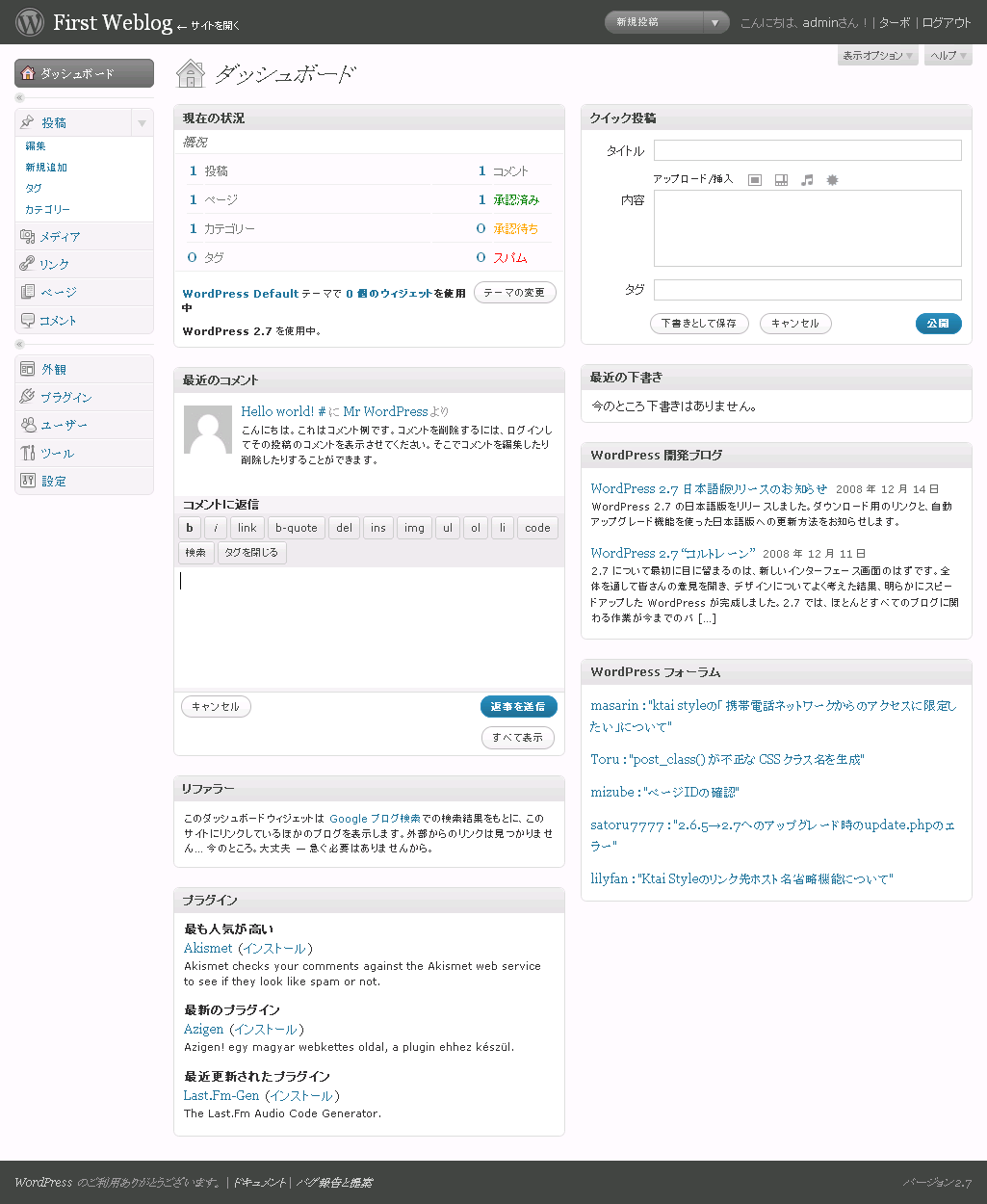Click the add image upload icon
Viewport: 987px width, 1204px height.
pos(755,180)
